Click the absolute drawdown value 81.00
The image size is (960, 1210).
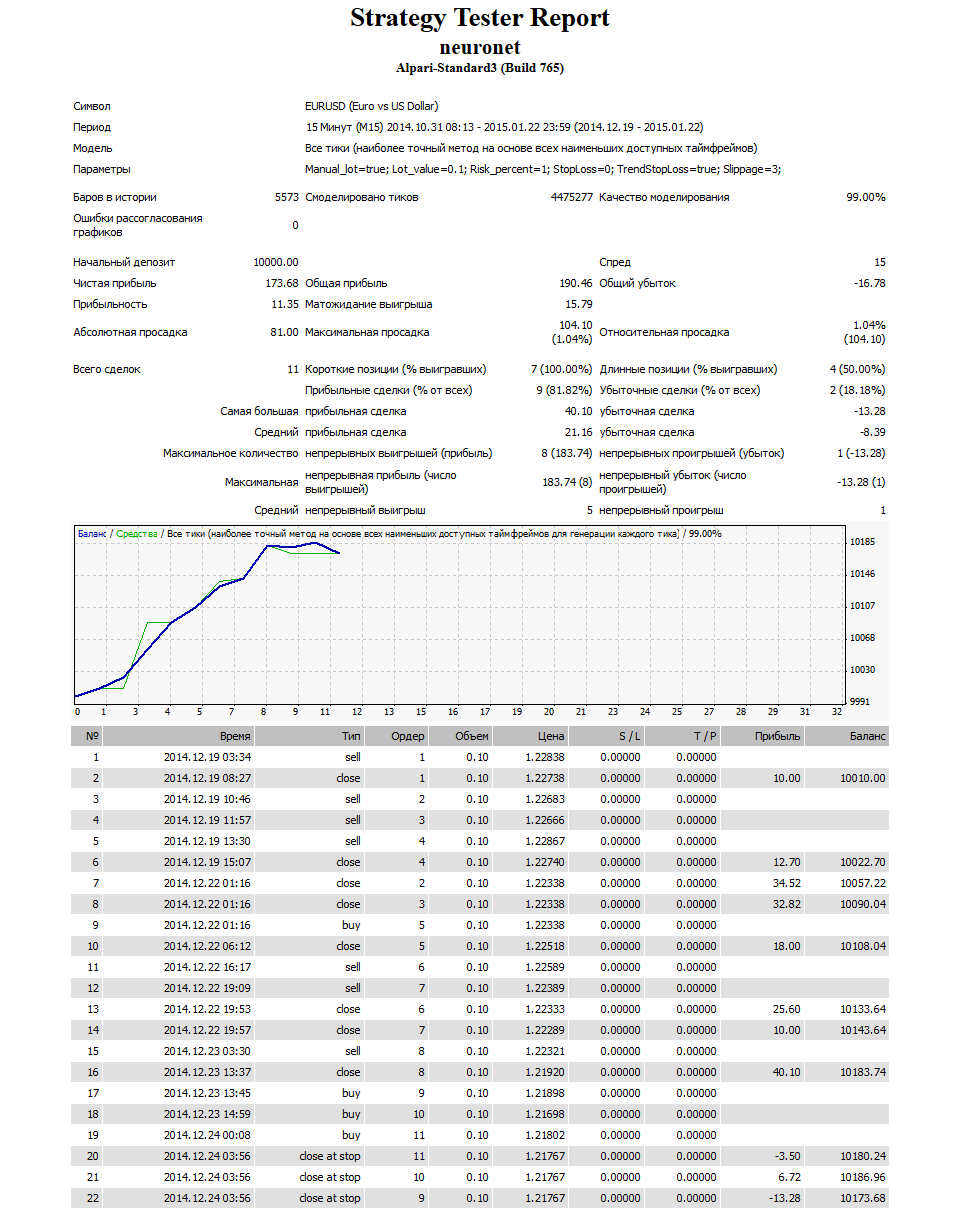pyautogui.click(x=285, y=332)
